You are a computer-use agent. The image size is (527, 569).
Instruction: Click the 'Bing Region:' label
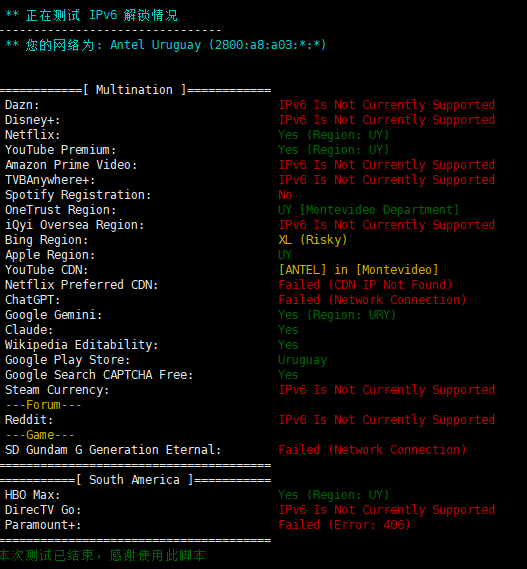pos(46,240)
